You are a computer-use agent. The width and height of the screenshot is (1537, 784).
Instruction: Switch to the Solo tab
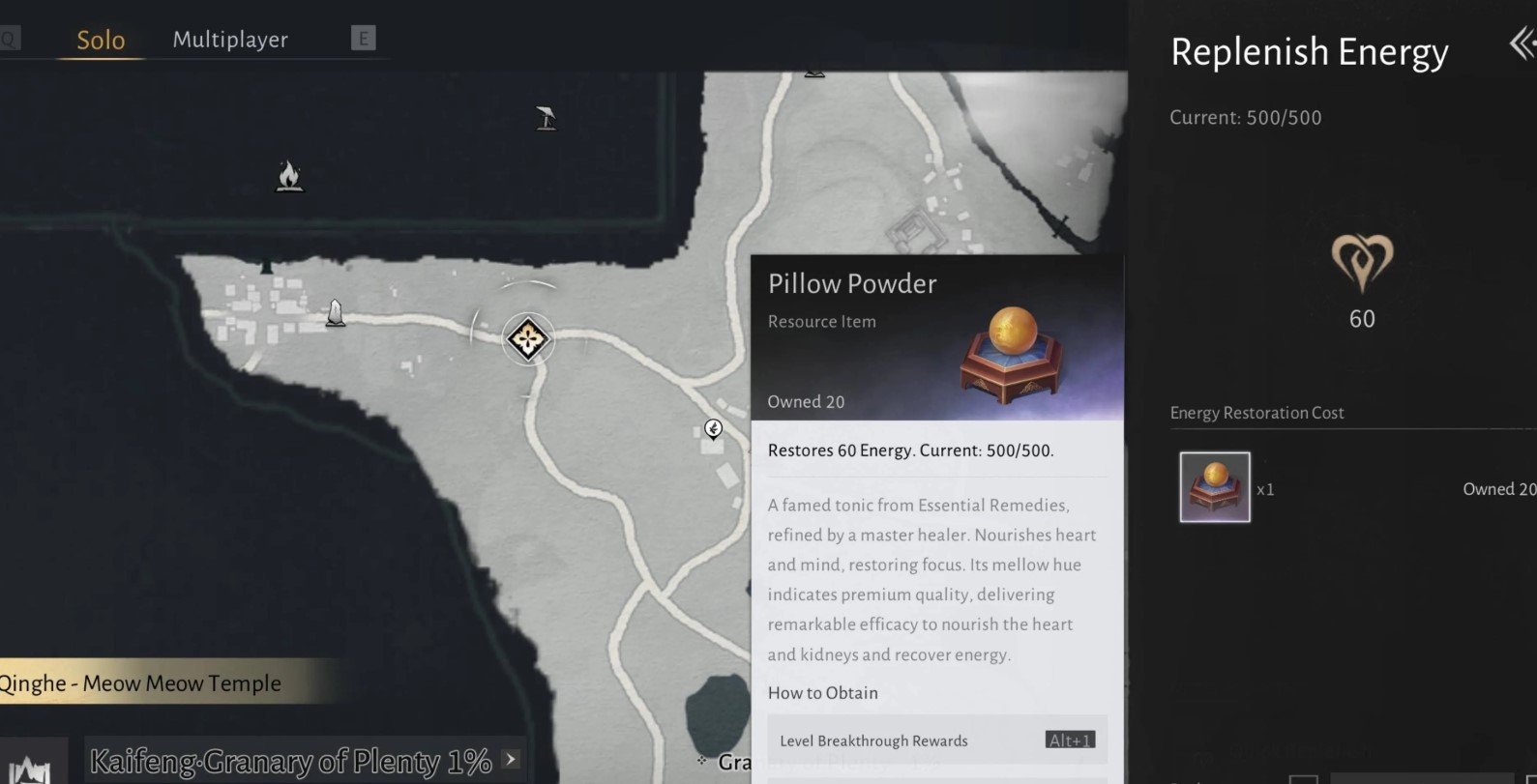click(101, 40)
